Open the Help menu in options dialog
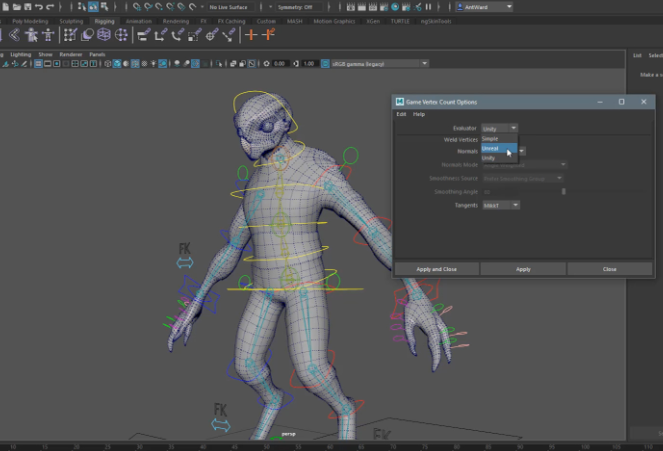 click(419, 114)
